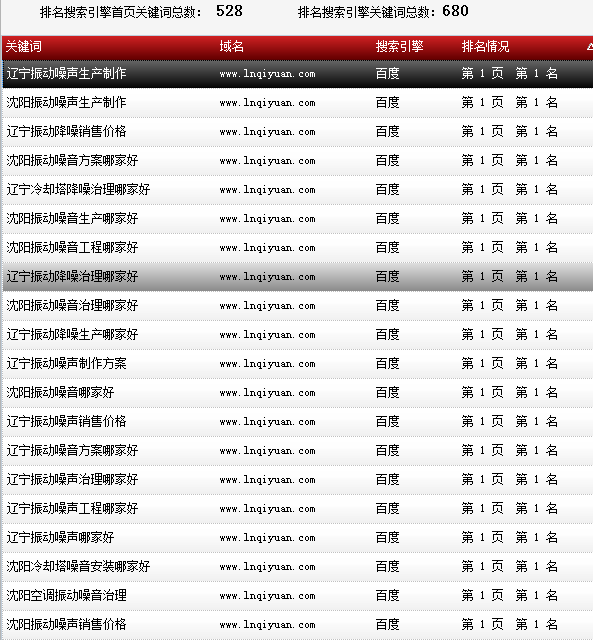The height and width of the screenshot is (640, 593).
Task: Sort by 搜索引擎 column header
Action: pyautogui.click(x=399, y=47)
